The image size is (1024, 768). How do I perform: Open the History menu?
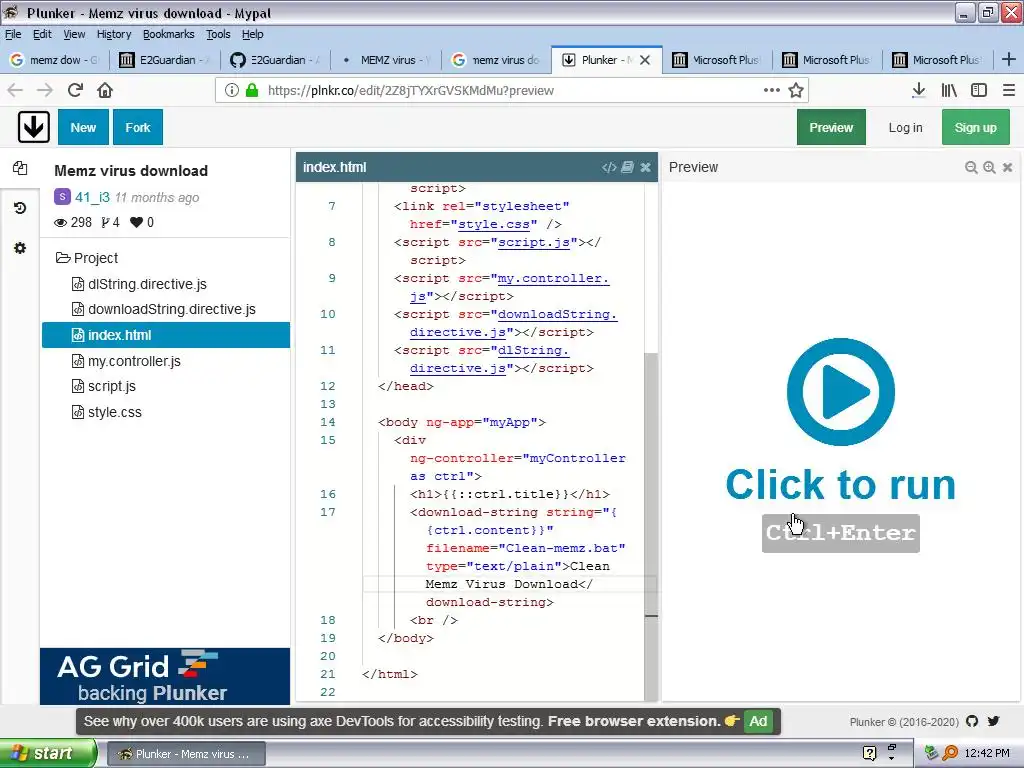pyautogui.click(x=114, y=34)
